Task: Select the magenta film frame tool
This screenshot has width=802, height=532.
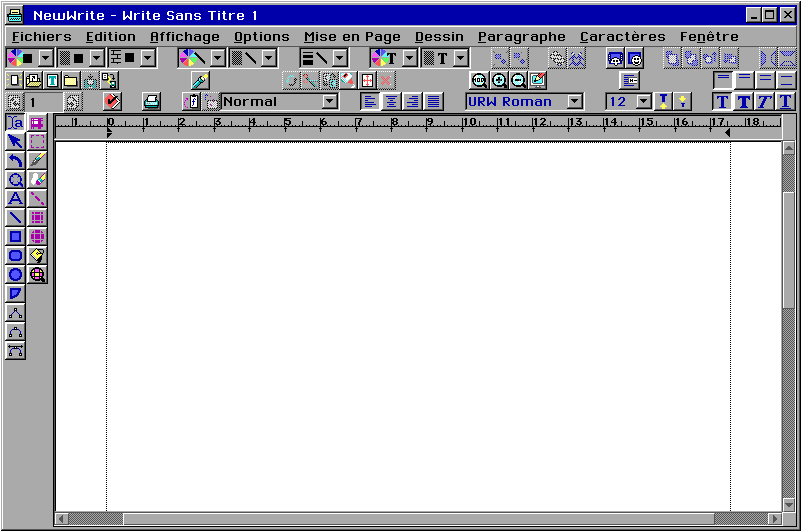Action: pyautogui.click(x=37, y=123)
